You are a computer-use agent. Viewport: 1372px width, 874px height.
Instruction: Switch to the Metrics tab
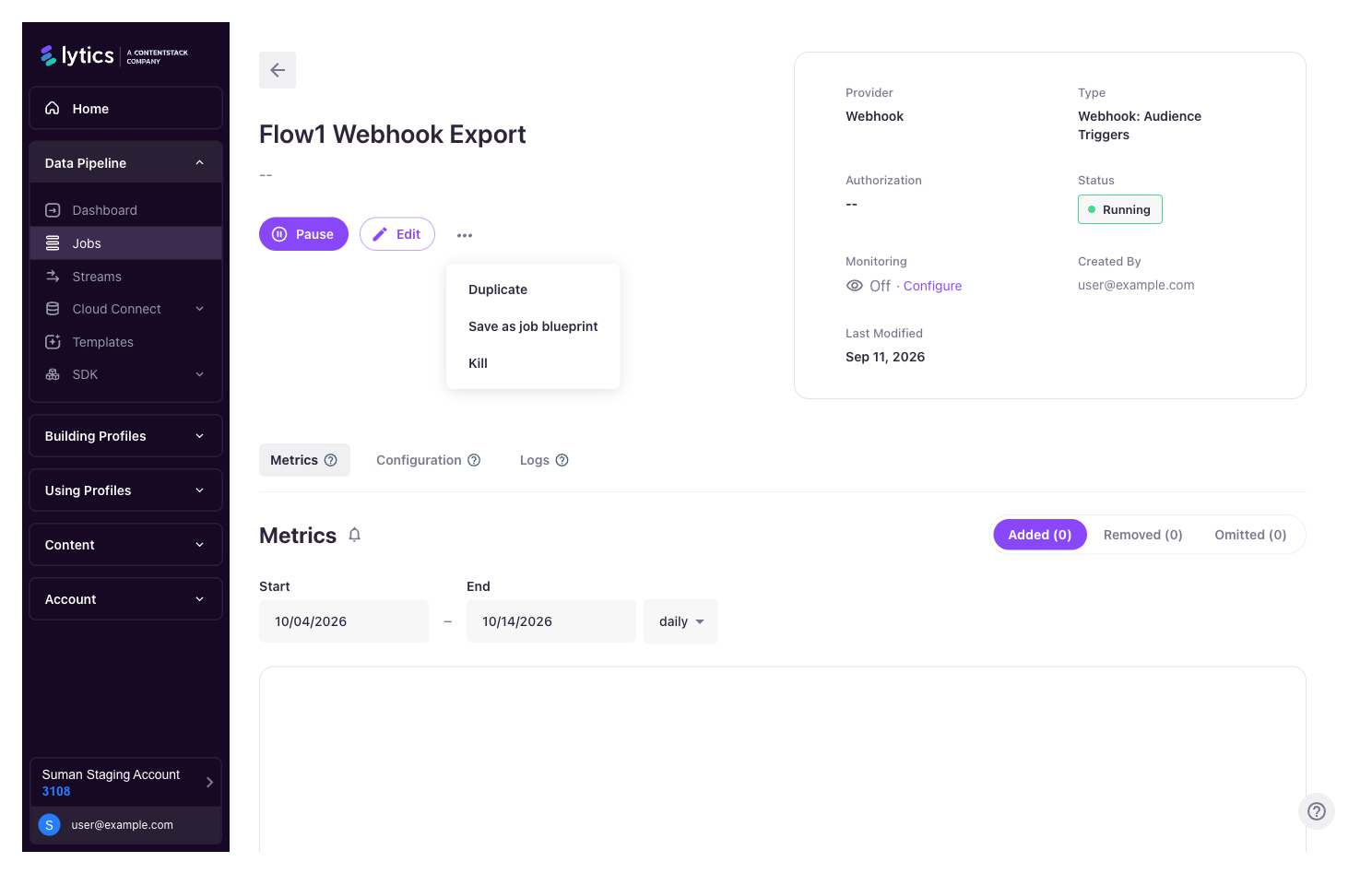pyautogui.click(x=304, y=460)
